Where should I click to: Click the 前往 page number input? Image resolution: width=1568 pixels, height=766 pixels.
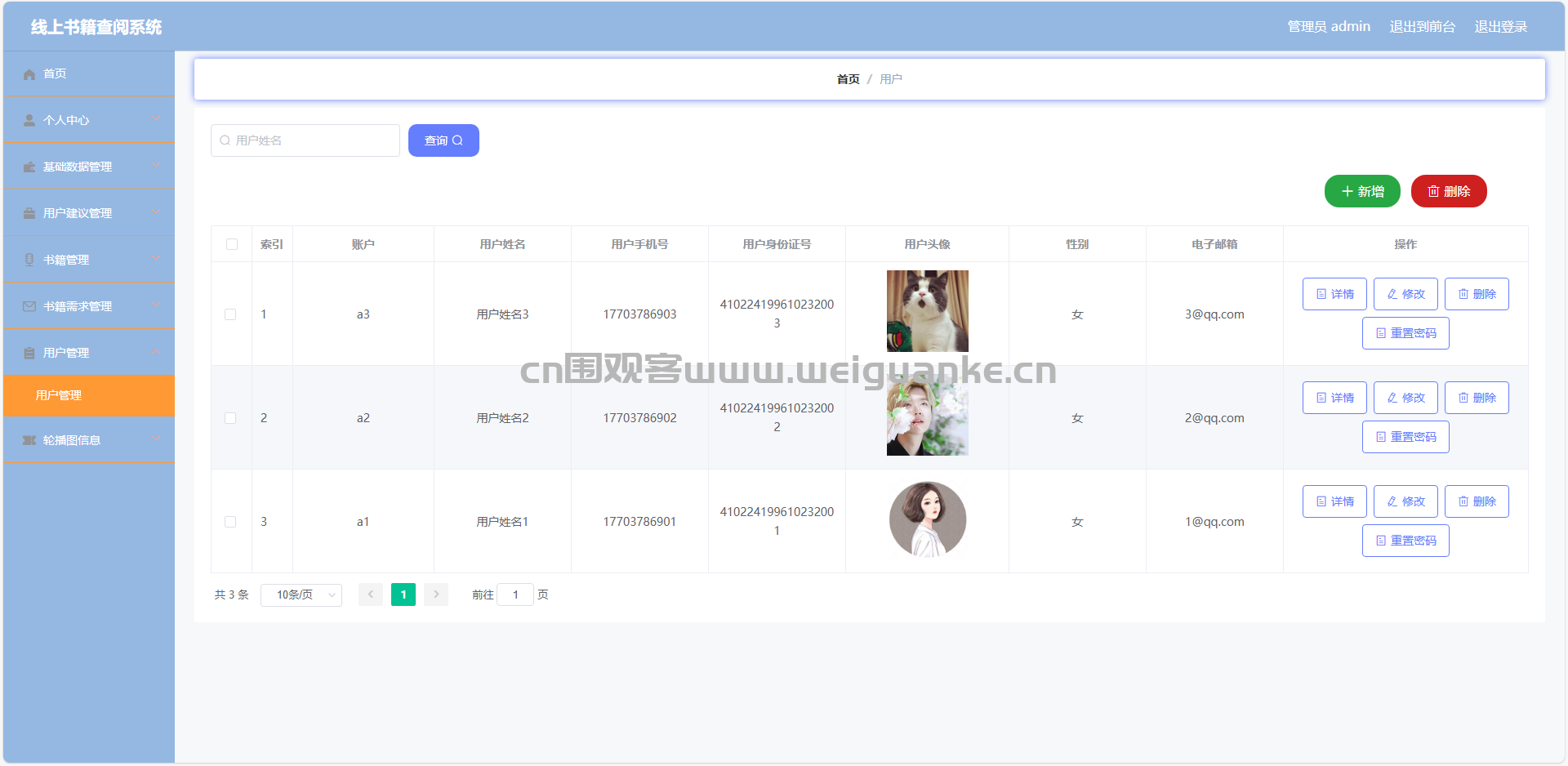(515, 595)
